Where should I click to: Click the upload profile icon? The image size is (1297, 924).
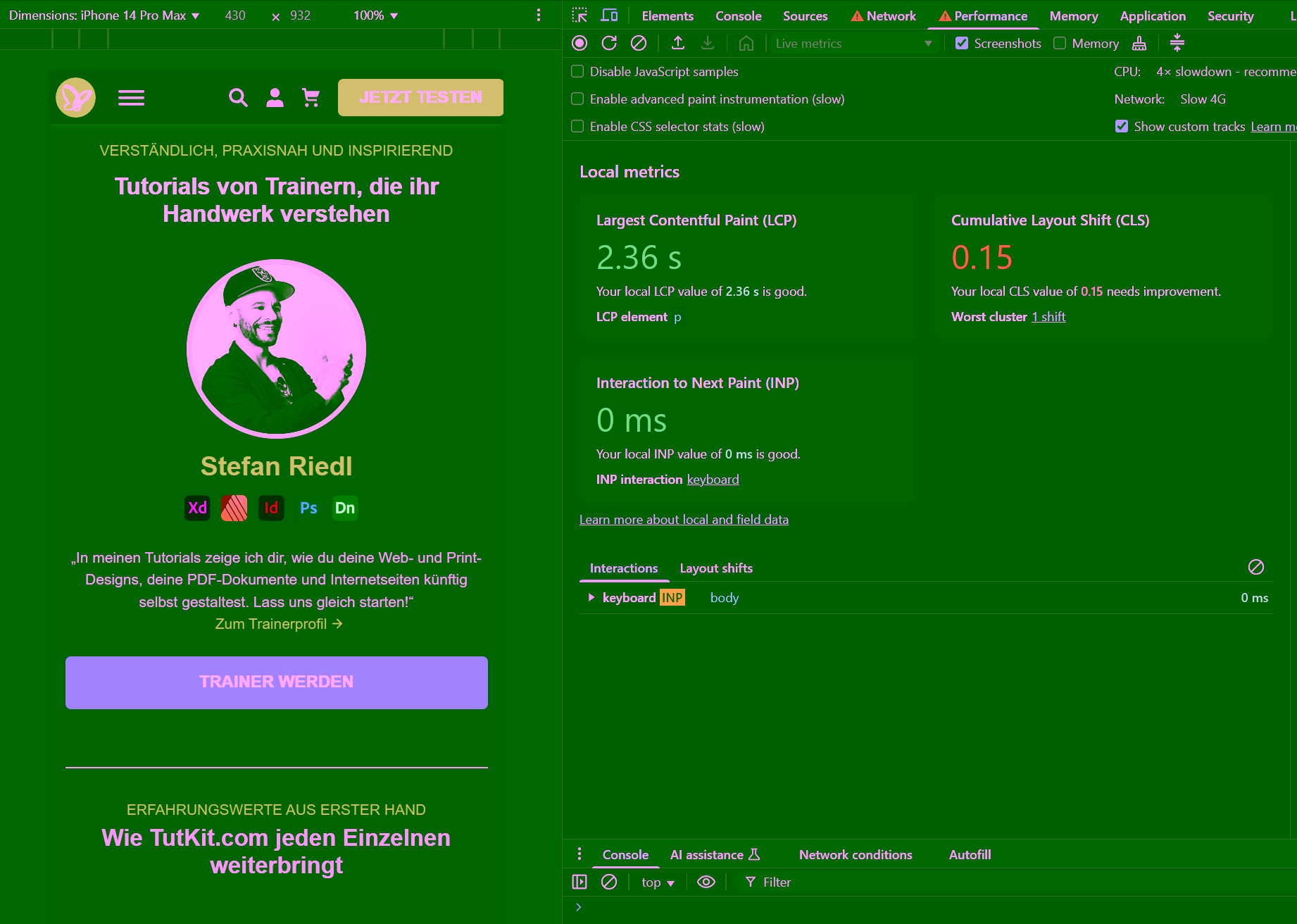[x=678, y=44]
